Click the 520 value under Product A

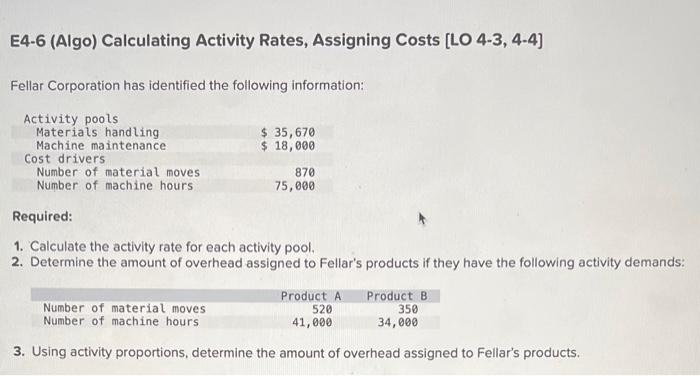coord(322,309)
